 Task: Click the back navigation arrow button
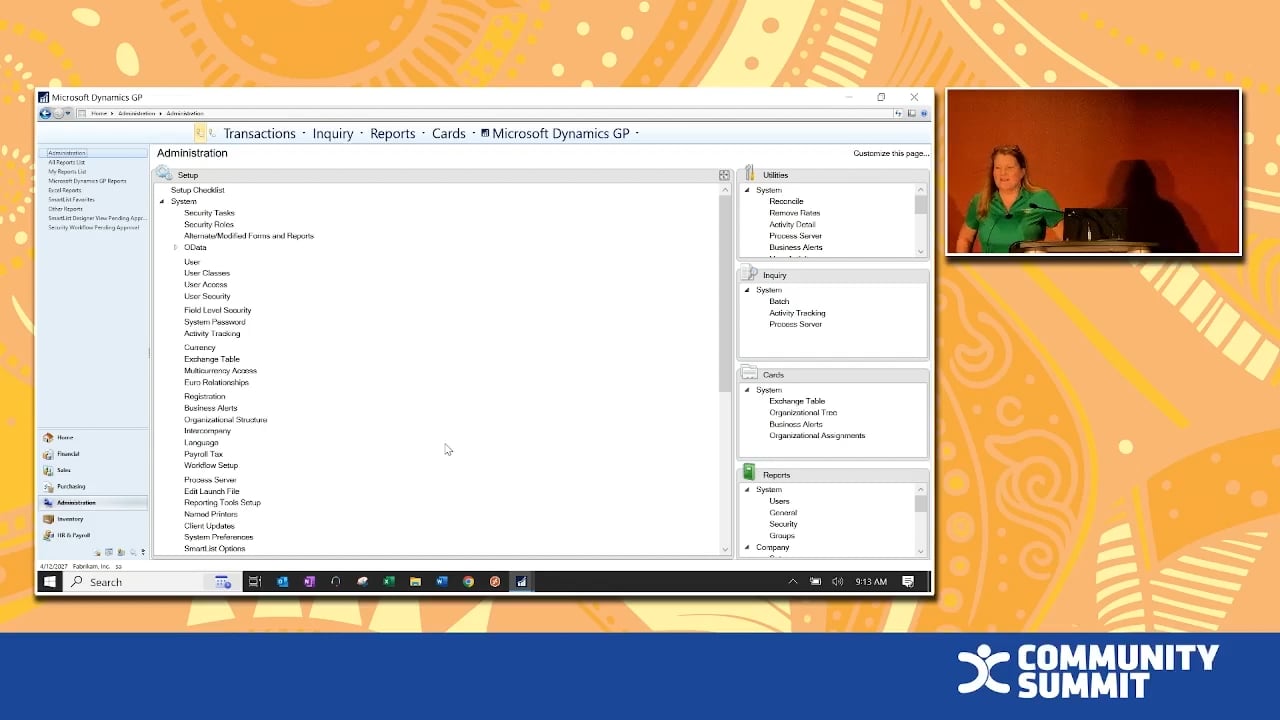point(45,114)
